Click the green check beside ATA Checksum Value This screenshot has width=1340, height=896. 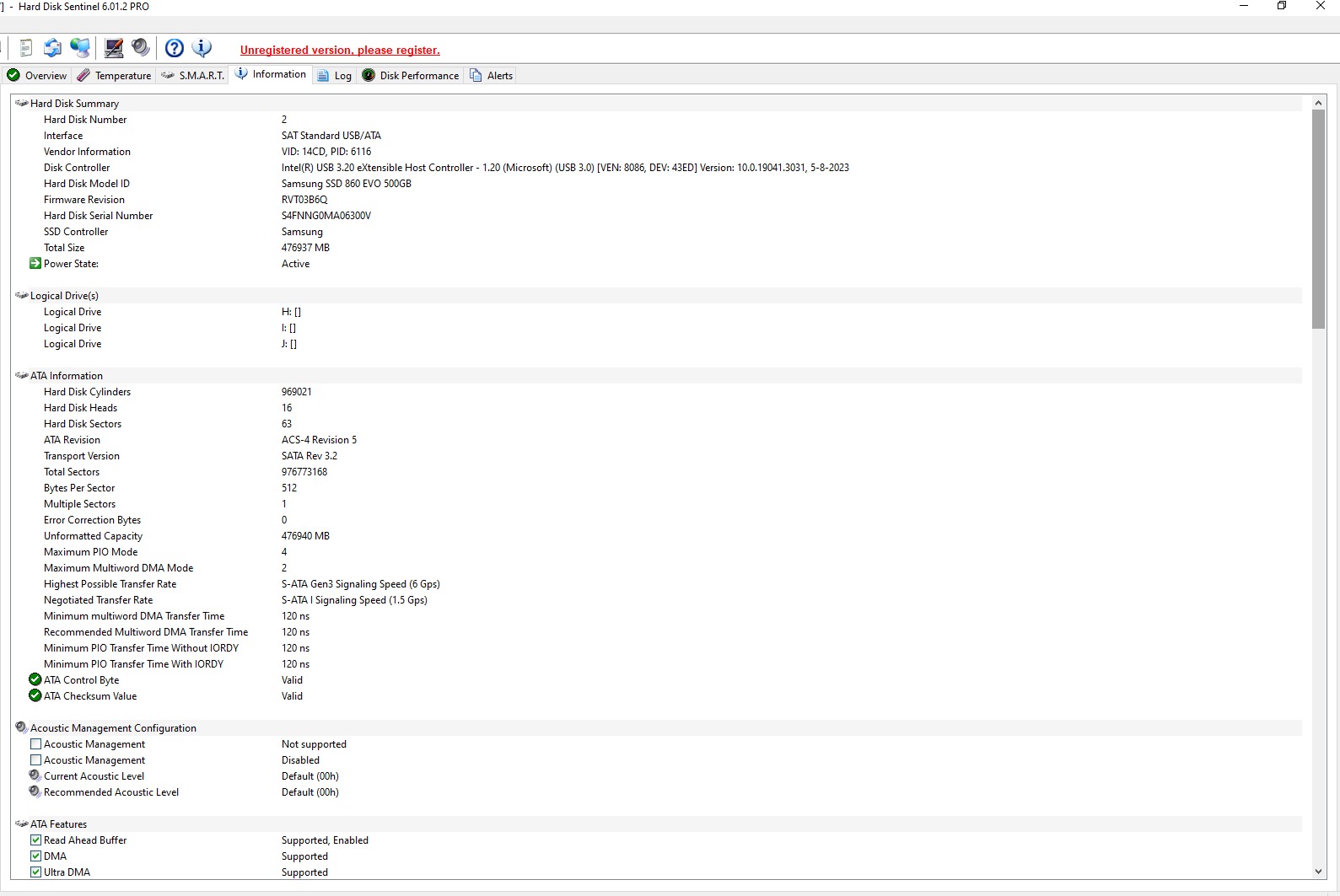click(x=35, y=696)
